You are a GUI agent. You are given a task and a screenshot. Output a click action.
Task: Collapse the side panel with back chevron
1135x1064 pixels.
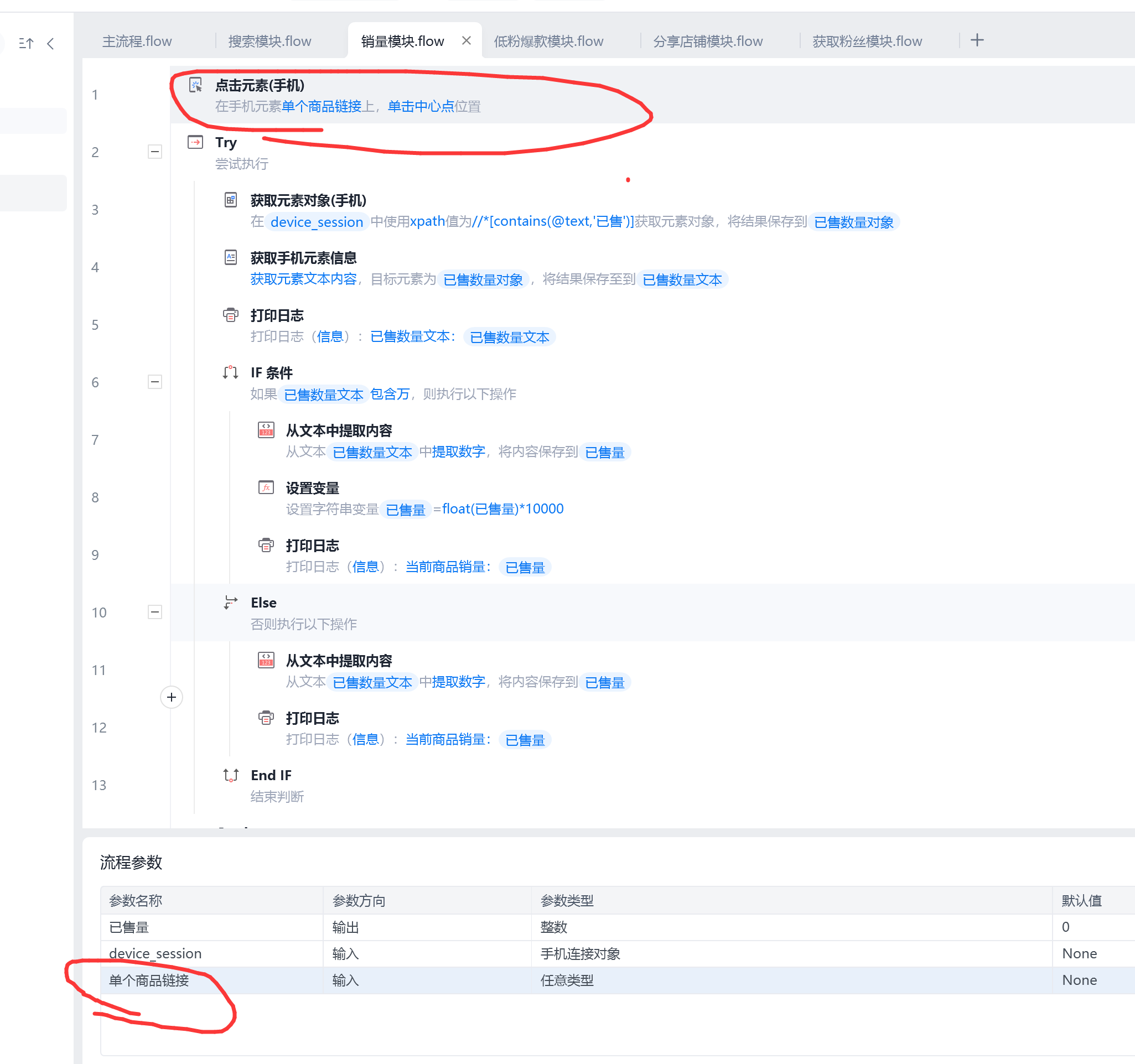point(51,43)
